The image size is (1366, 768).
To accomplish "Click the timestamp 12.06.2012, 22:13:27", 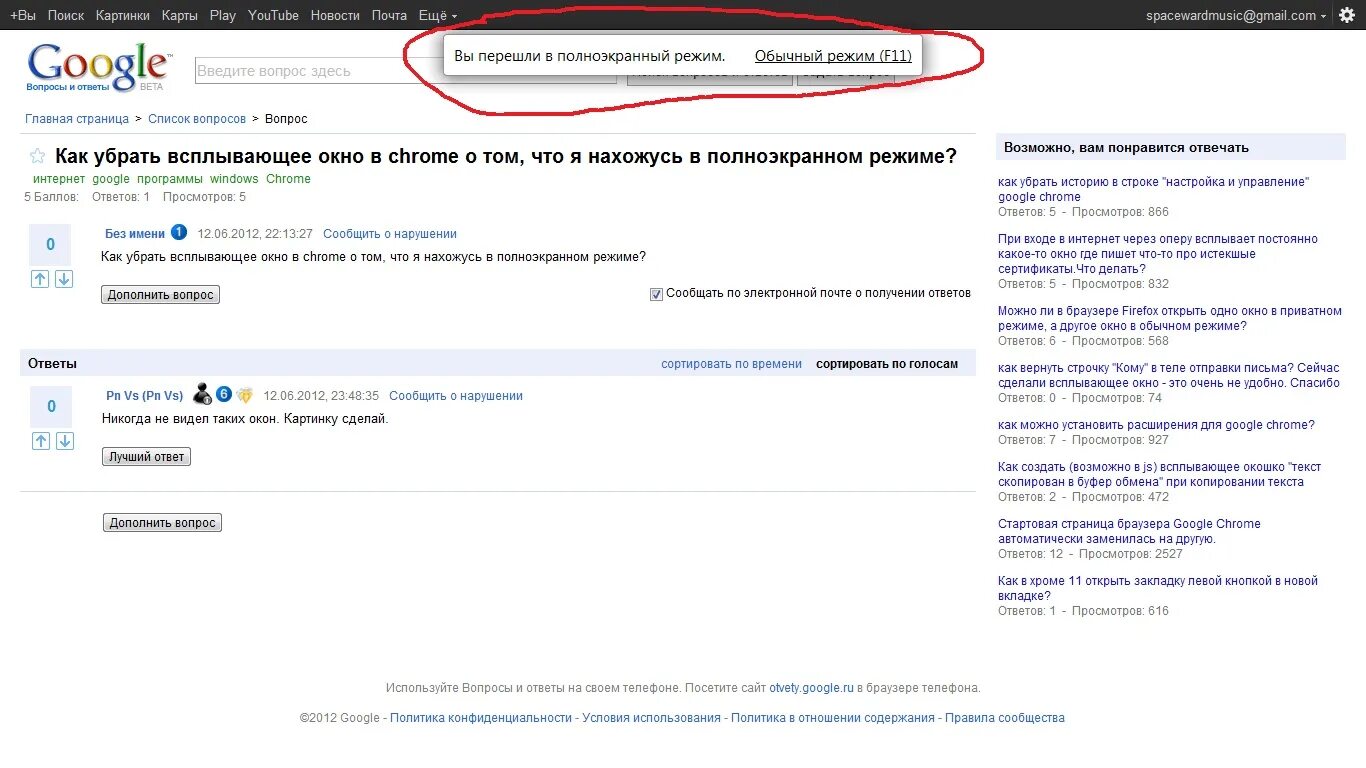I will point(255,234).
